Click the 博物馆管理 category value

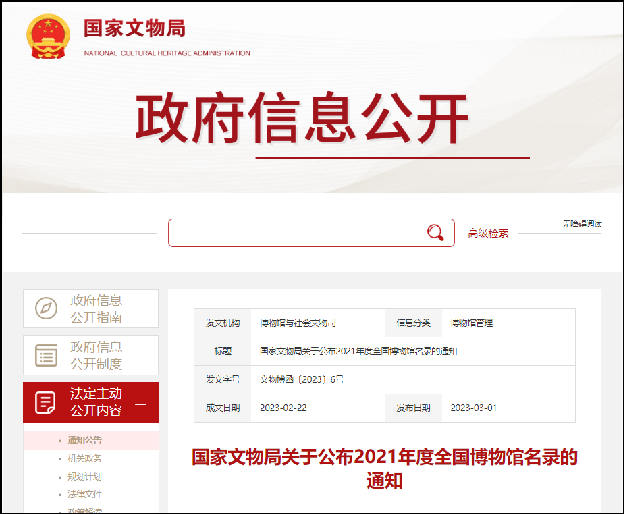472,323
